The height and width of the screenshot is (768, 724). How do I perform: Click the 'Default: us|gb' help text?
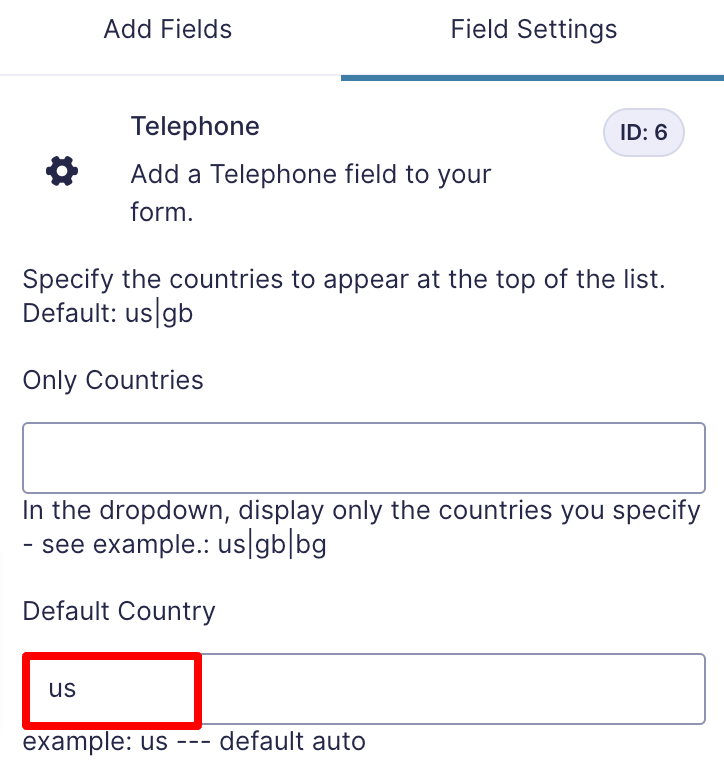[108, 313]
